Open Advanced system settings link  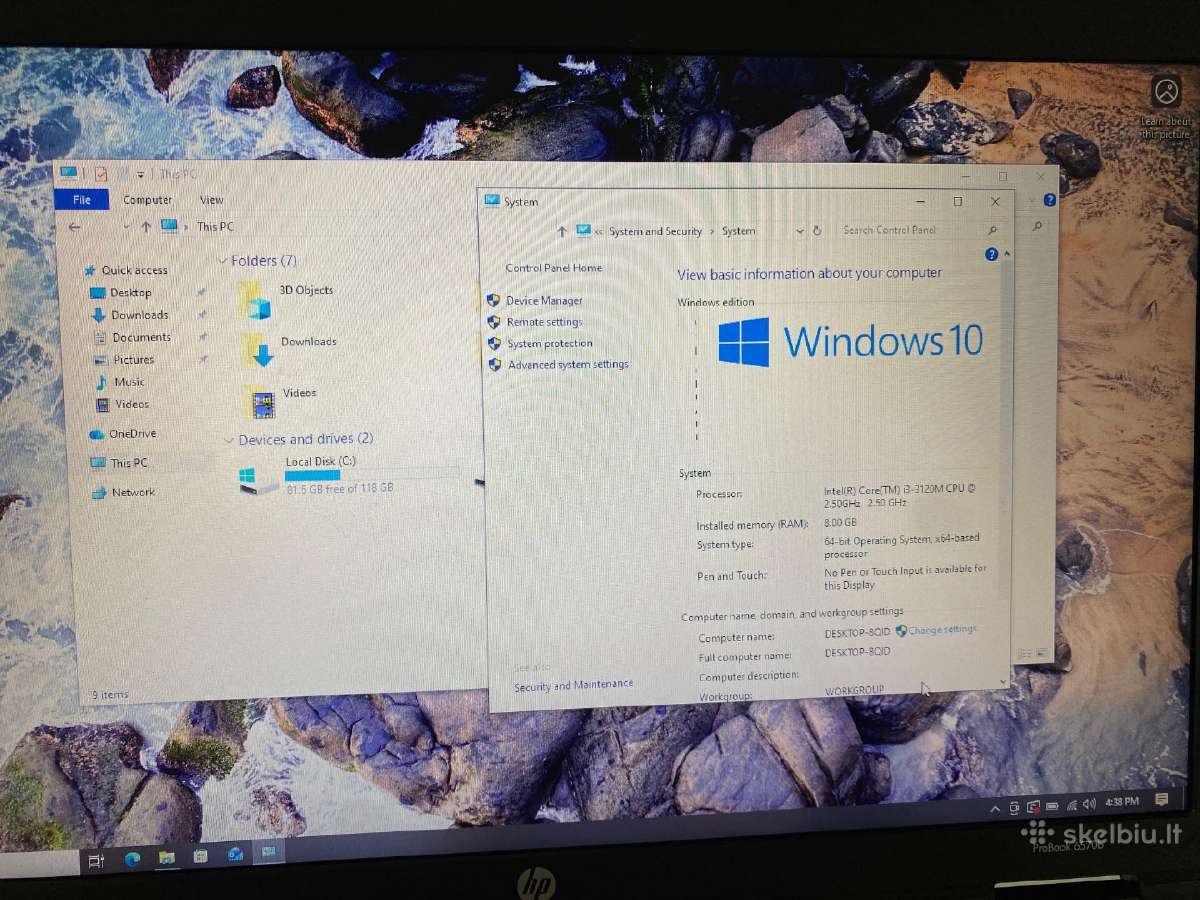tap(568, 365)
